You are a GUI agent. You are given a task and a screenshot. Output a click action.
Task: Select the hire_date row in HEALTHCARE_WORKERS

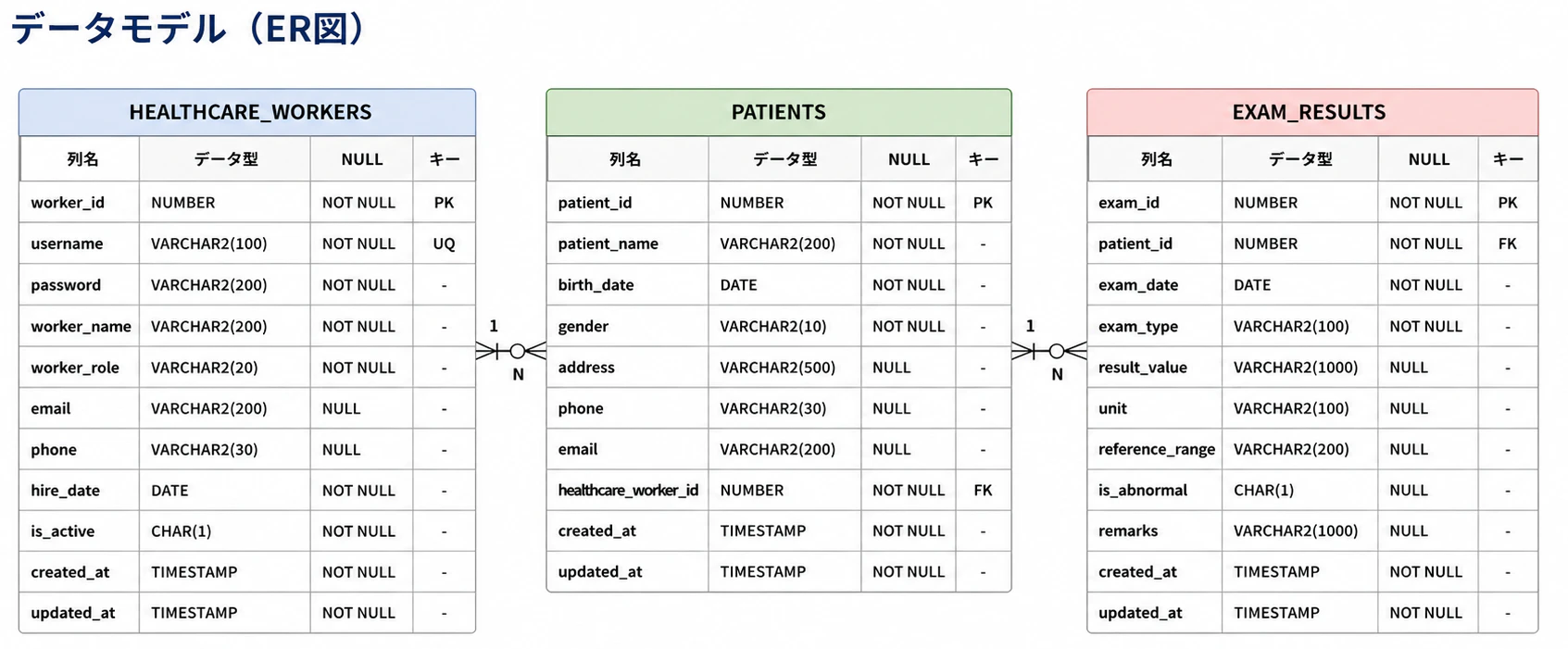point(247,490)
